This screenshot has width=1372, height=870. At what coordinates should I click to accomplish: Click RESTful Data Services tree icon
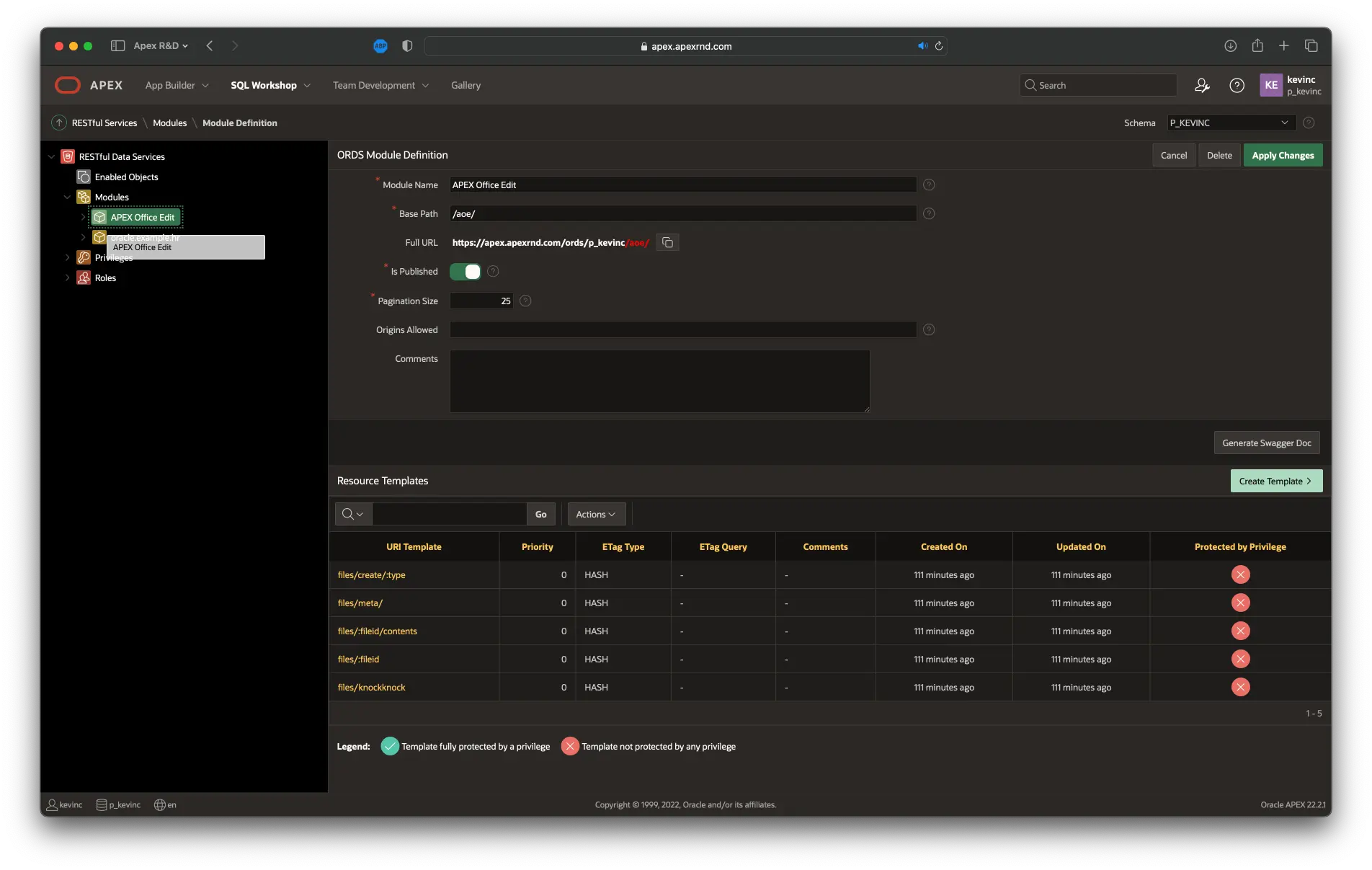click(x=68, y=156)
